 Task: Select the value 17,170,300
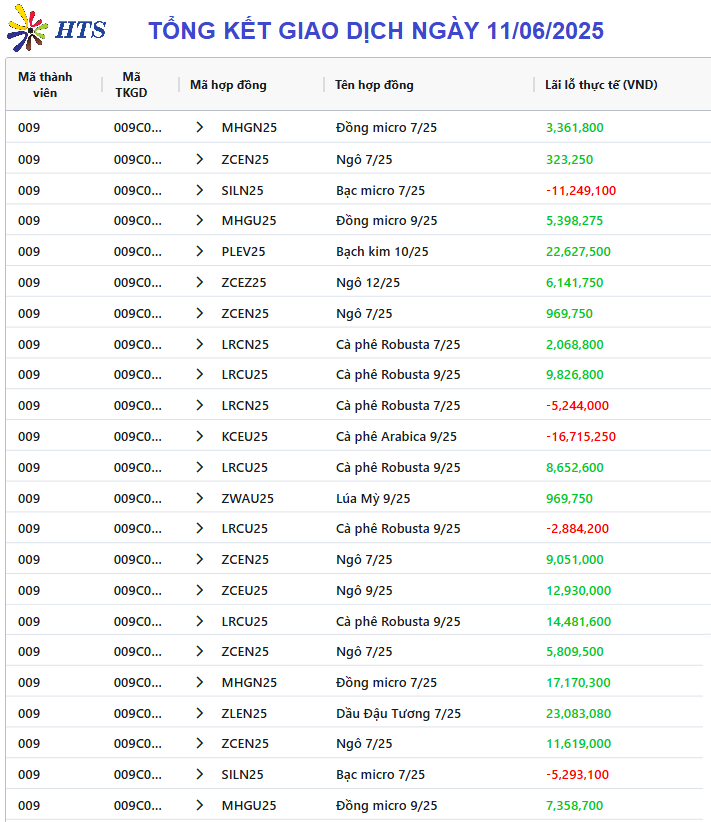click(578, 682)
